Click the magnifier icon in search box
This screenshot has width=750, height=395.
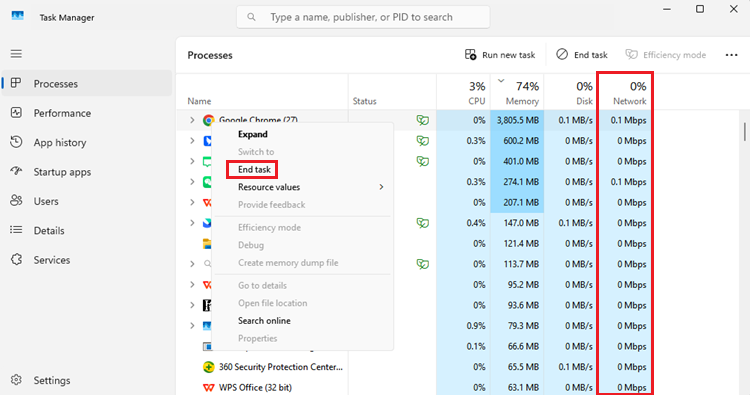tap(251, 17)
